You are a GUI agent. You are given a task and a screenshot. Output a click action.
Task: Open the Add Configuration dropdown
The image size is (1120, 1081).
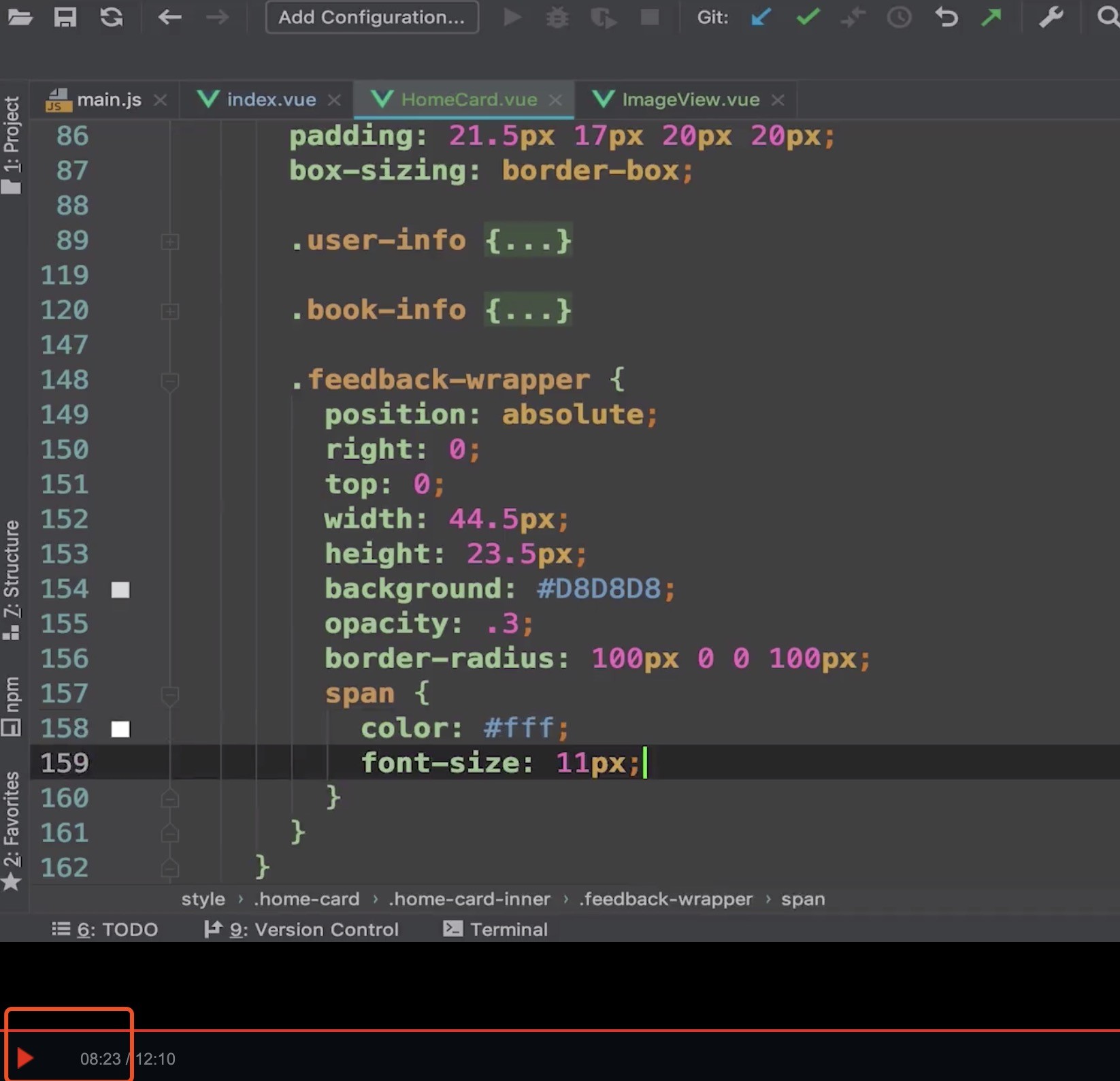(372, 17)
